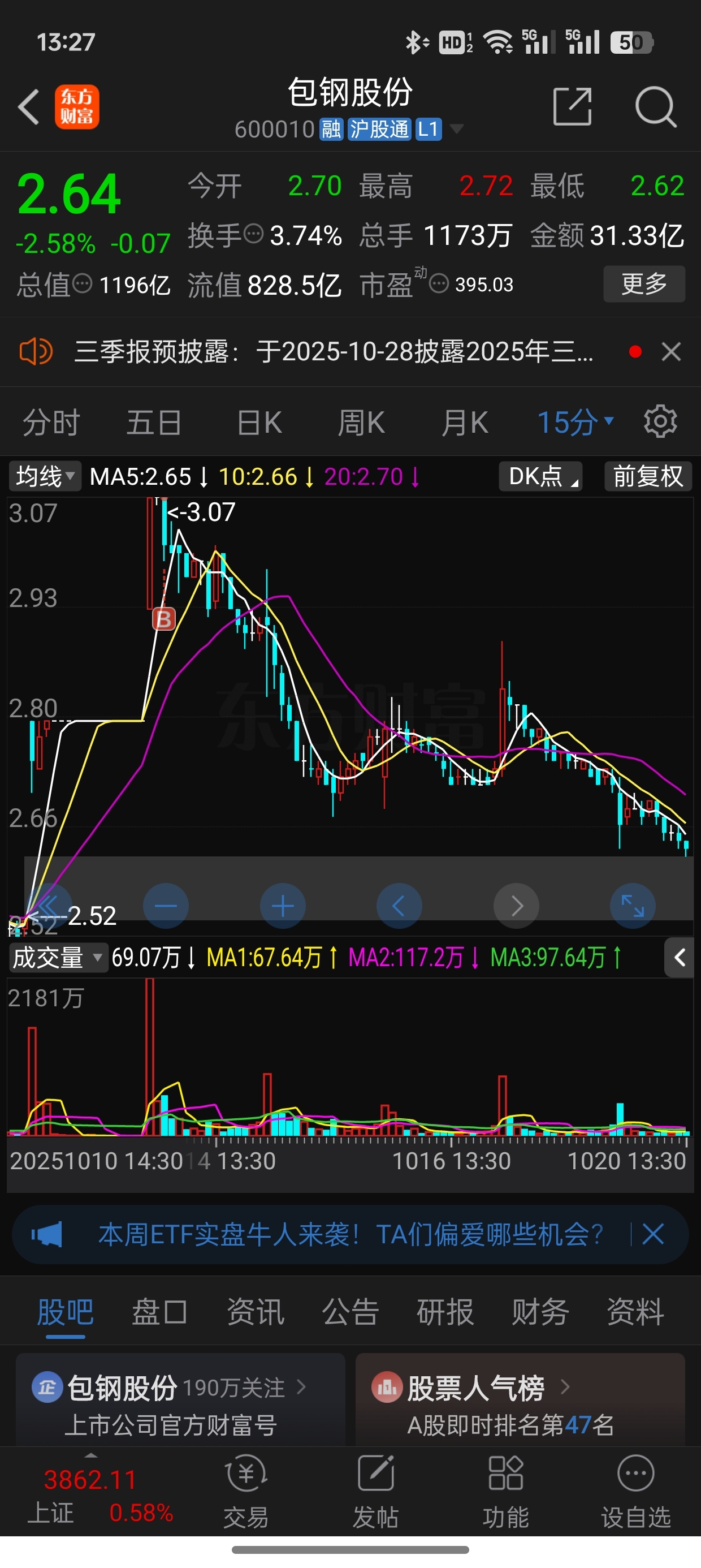The image size is (701, 1568).
Task: Tap the megaphone ETF banner icon
Action: pyautogui.click(x=47, y=1234)
